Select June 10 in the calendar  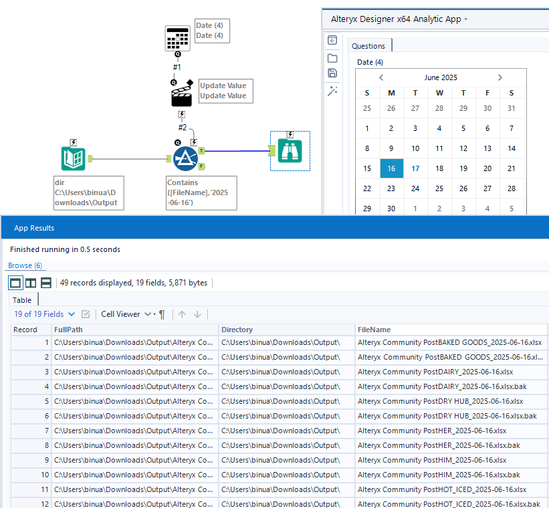point(415,148)
